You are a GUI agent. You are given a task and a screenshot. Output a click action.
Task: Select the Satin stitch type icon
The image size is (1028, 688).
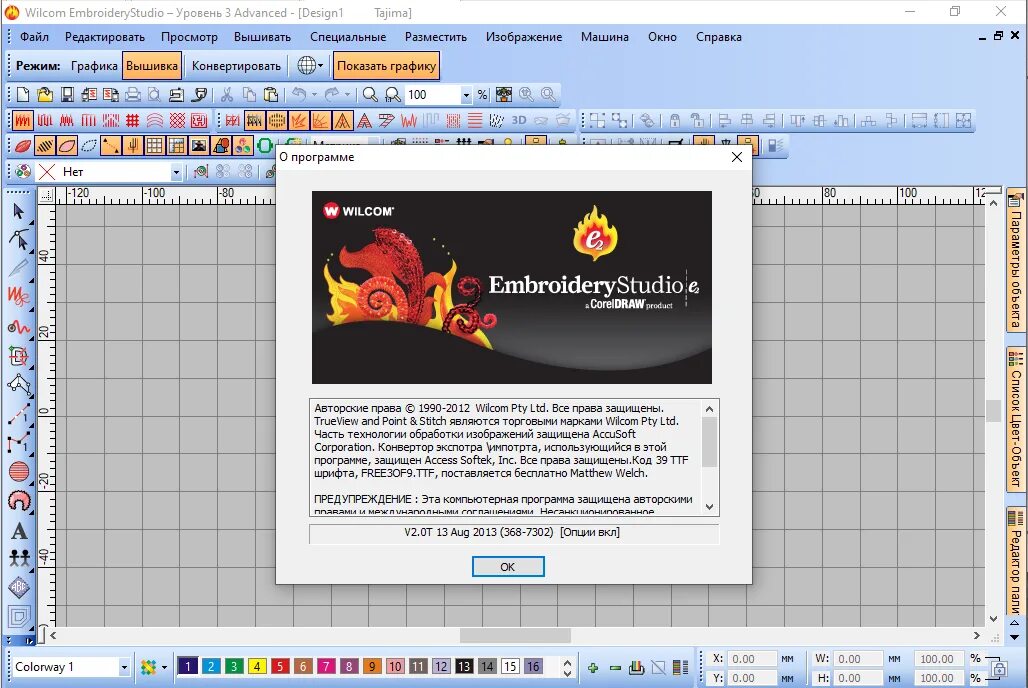click(x=23, y=121)
